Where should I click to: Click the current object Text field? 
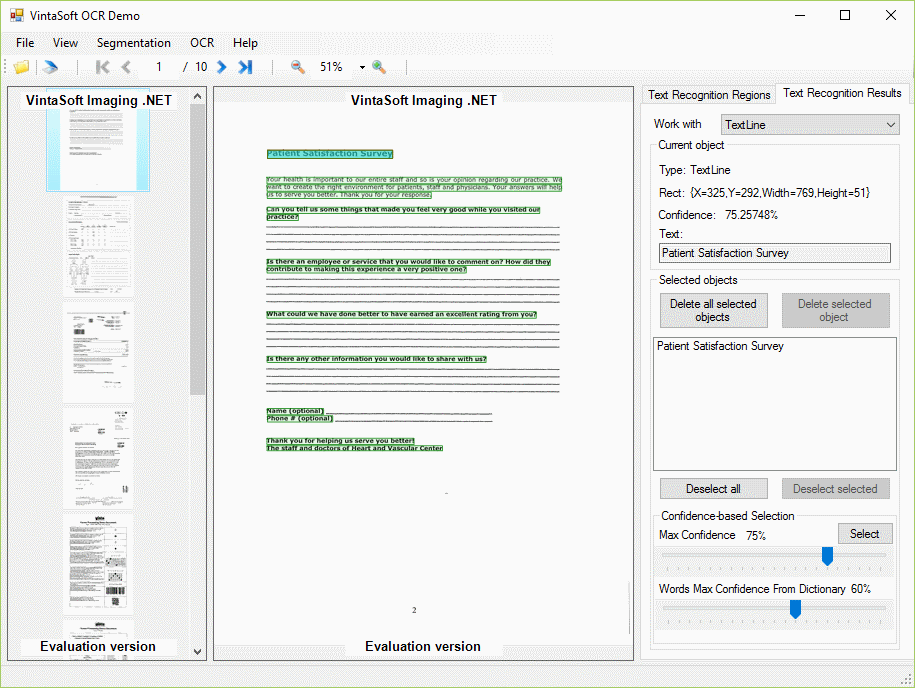coord(774,253)
